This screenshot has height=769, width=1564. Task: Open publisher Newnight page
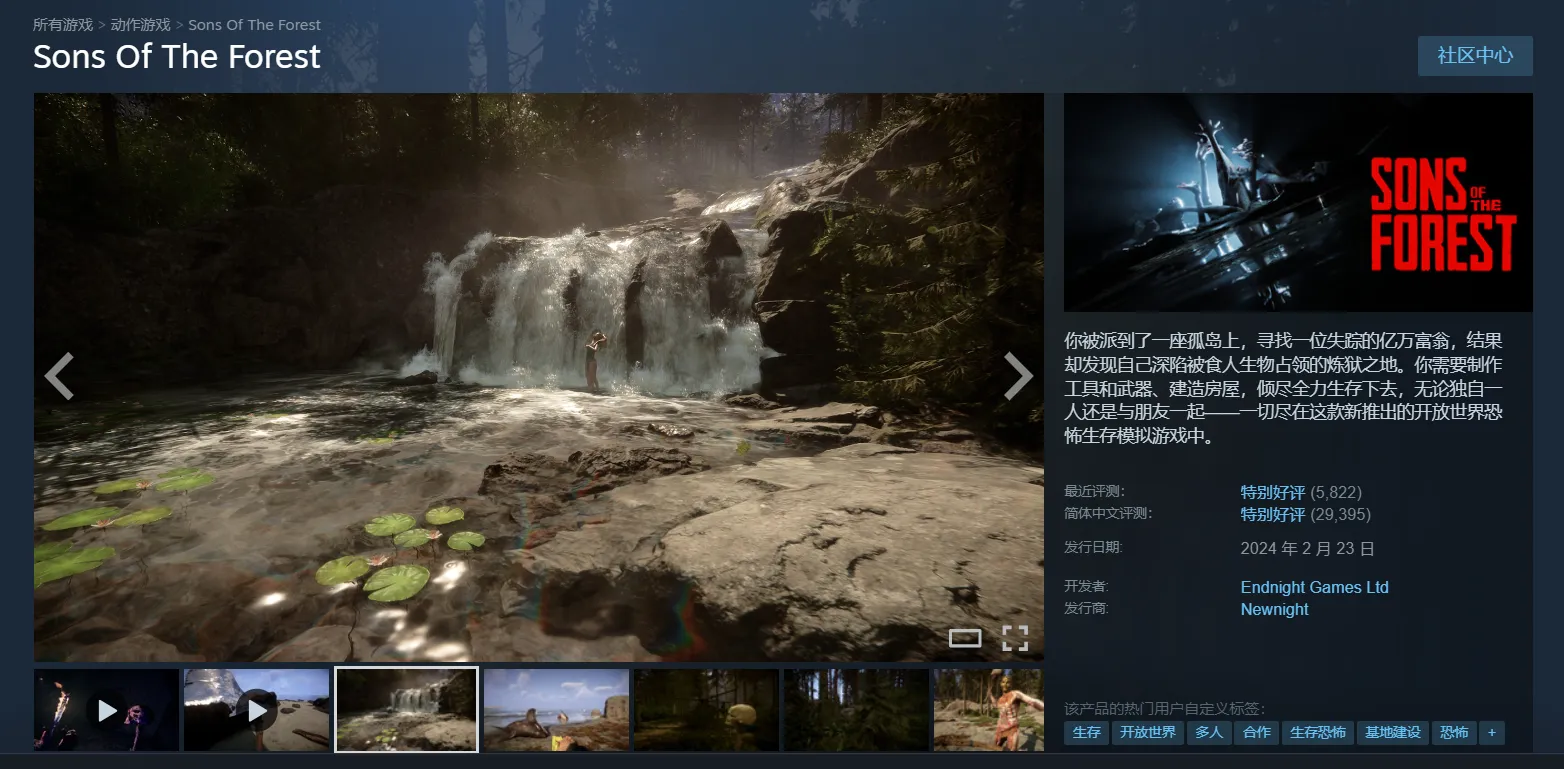(1274, 609)
